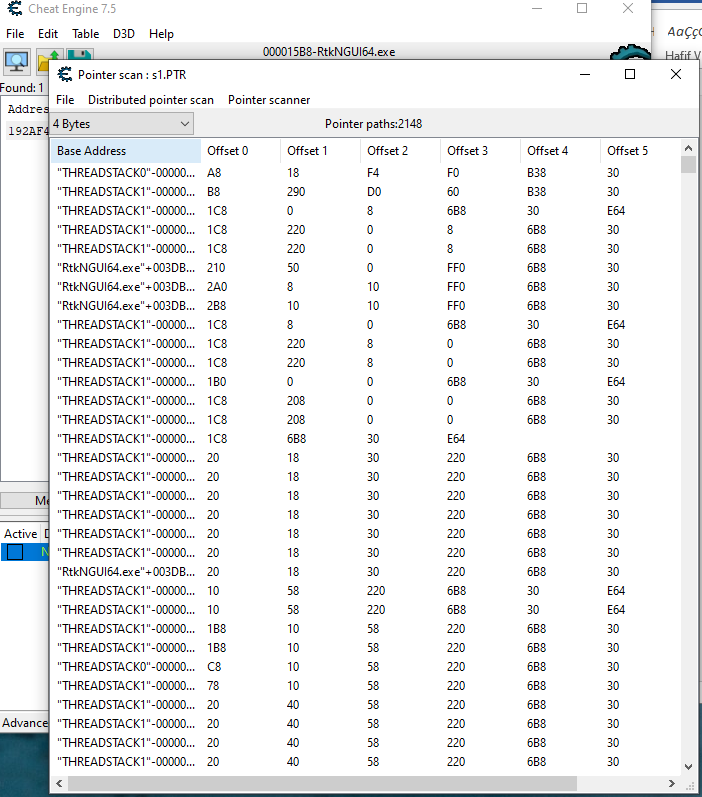Click the horizontal scrollbar thumb
This screenshot has height=797, width=702.
point(322,783)
